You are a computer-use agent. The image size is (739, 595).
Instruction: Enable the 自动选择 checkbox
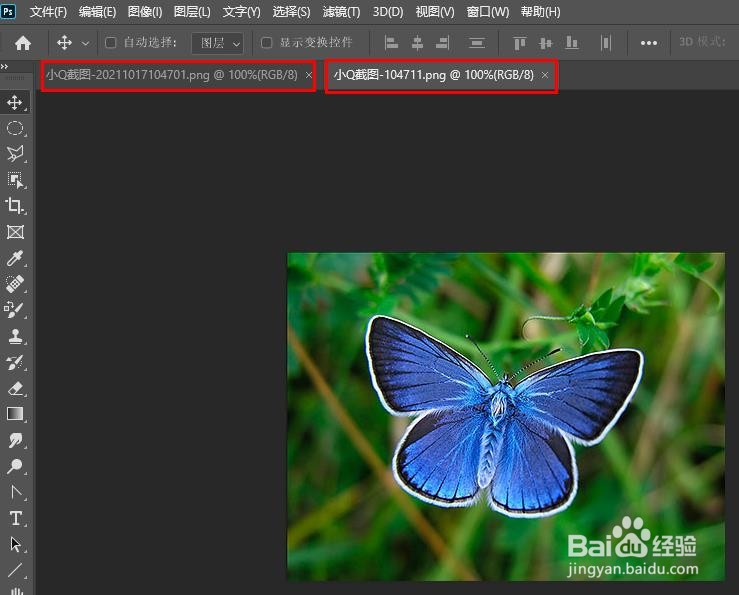(x=110, y=43)
